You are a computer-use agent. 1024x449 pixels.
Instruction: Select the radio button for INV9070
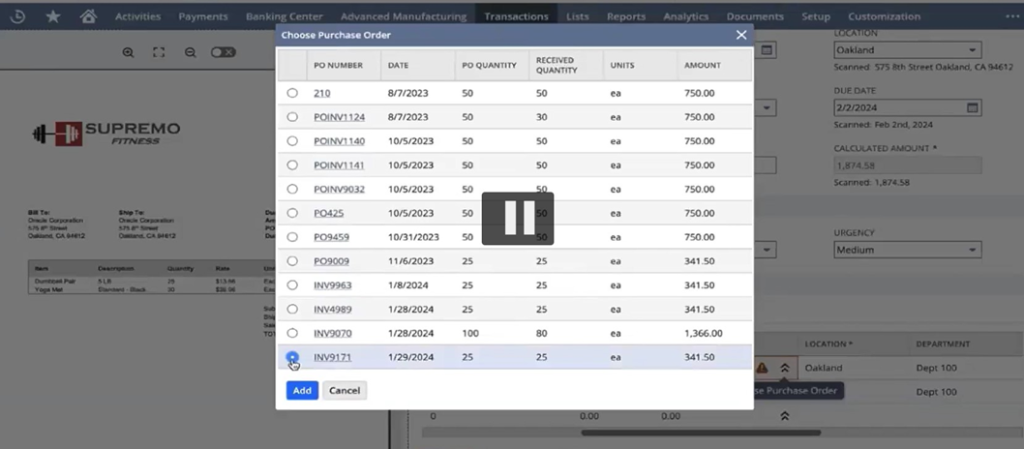pyautogui.click(x=292, y=333)
